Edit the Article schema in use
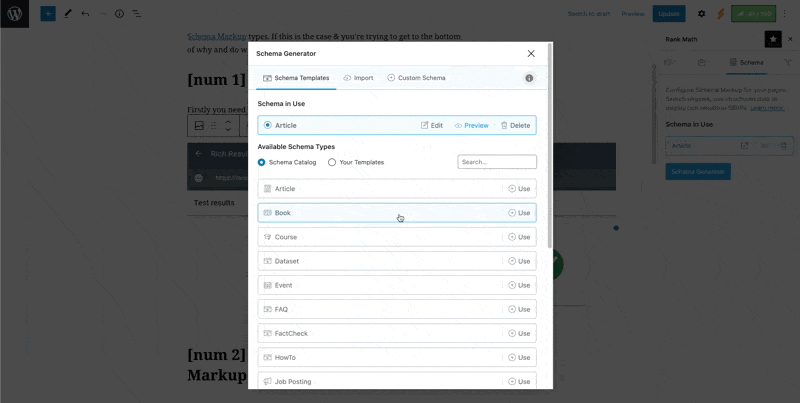This screenshot has height=403, width=800. (x=432, y=125)
